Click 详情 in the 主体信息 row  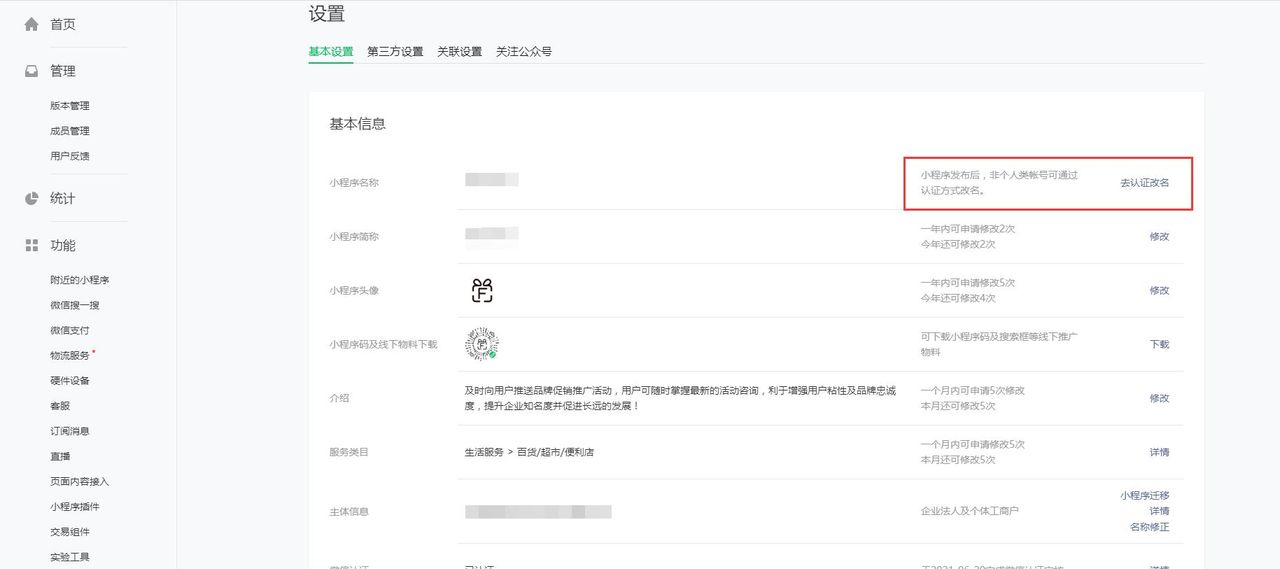tap(1159, 511)
